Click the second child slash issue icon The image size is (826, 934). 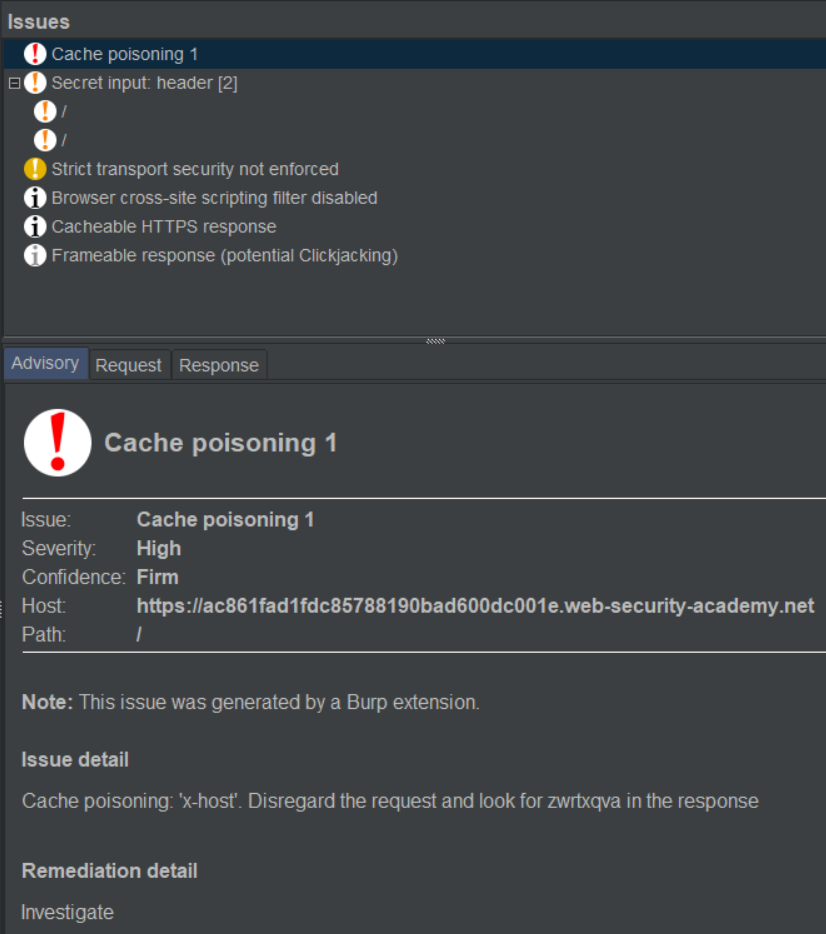click(x=45, y=140)
